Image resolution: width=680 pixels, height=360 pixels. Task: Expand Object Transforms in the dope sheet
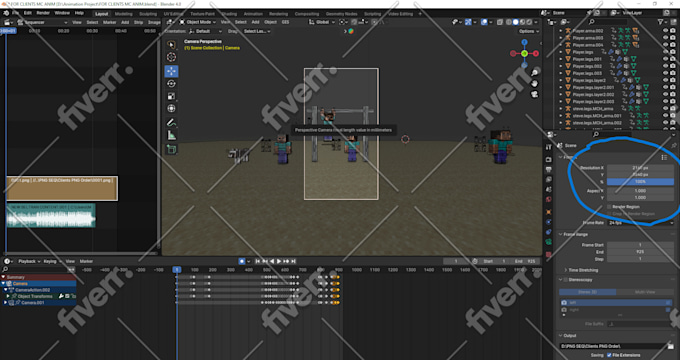[x=9, y=296]
